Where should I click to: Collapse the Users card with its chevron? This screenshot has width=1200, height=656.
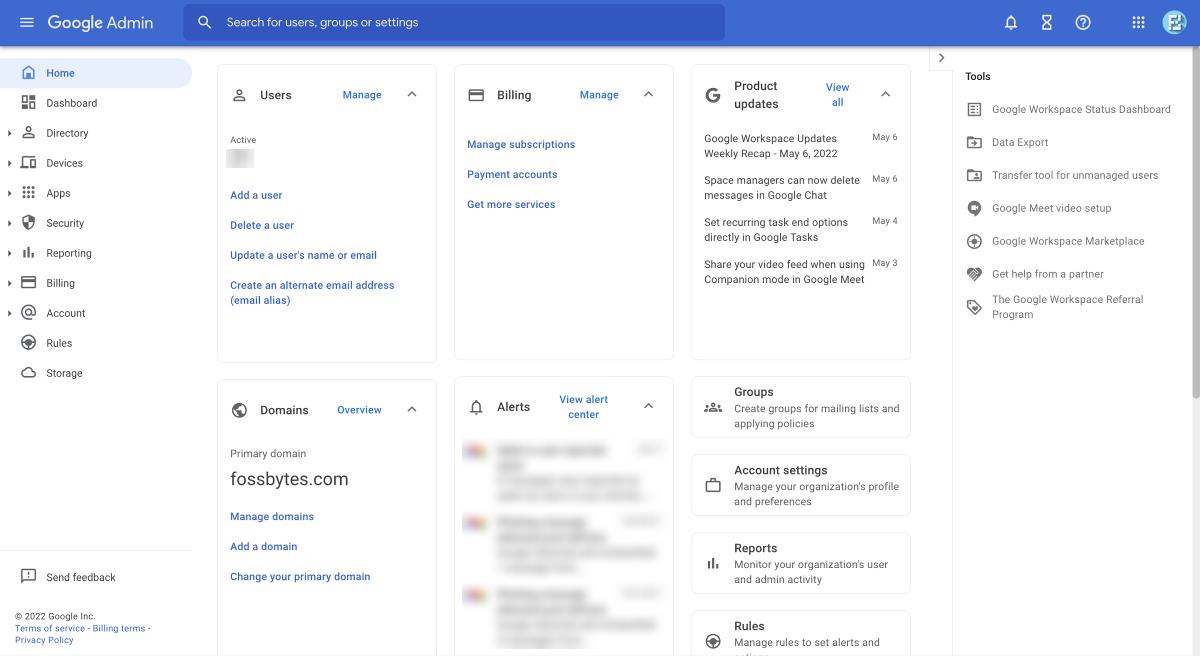click(411, 94)
